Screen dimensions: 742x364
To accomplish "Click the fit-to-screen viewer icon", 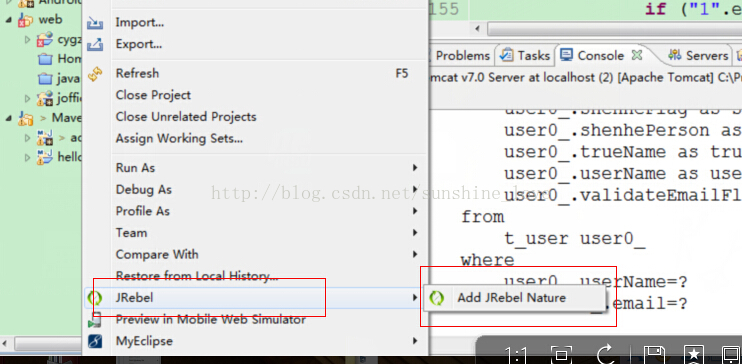I will coord(561,355).
